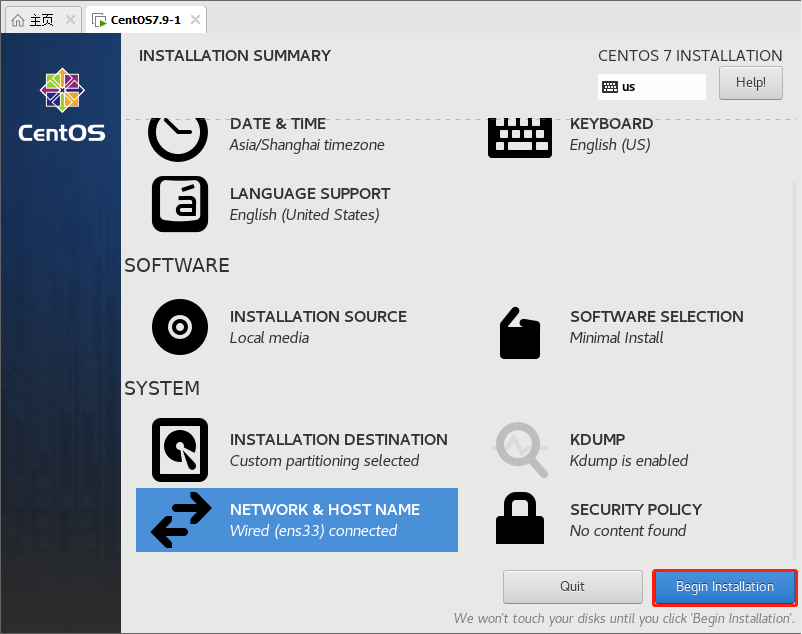Screen dimensions: 802x634
Task: Open KDUMP magnifier icon
Action: (x=521, y=450)
